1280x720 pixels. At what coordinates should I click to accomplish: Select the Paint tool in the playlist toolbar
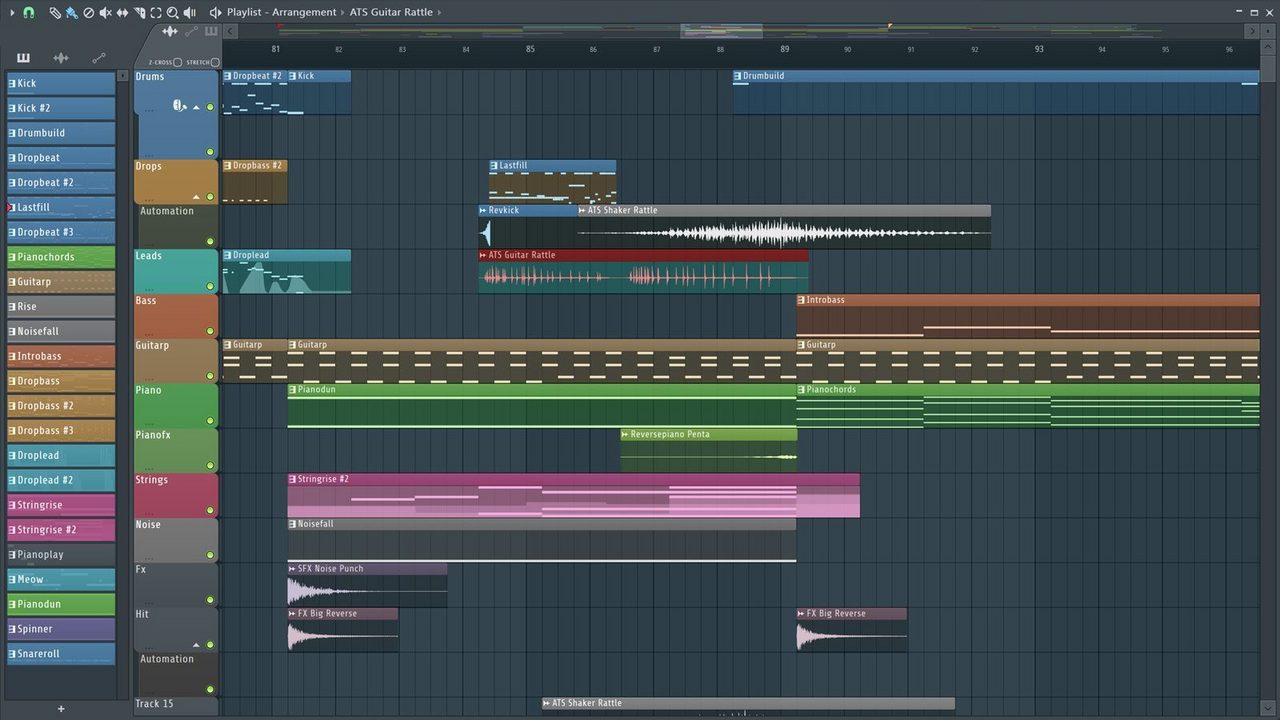pos(73,12)
